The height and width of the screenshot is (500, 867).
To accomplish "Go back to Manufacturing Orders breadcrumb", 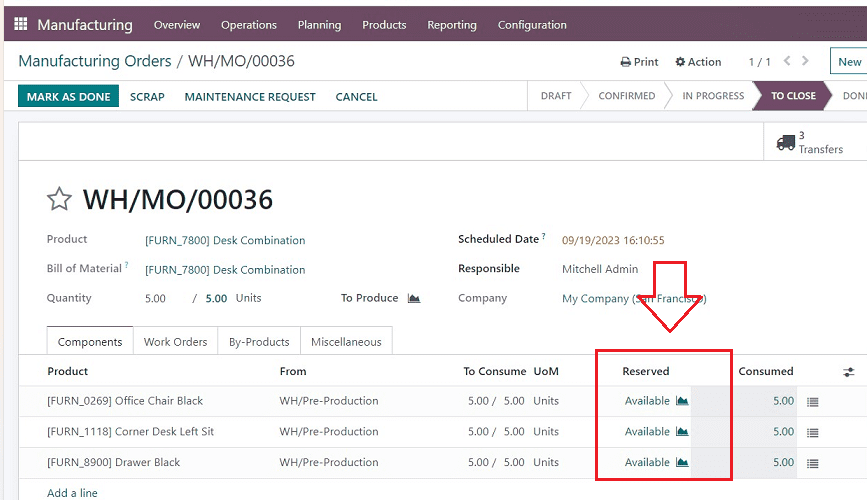I will point(95,61).
